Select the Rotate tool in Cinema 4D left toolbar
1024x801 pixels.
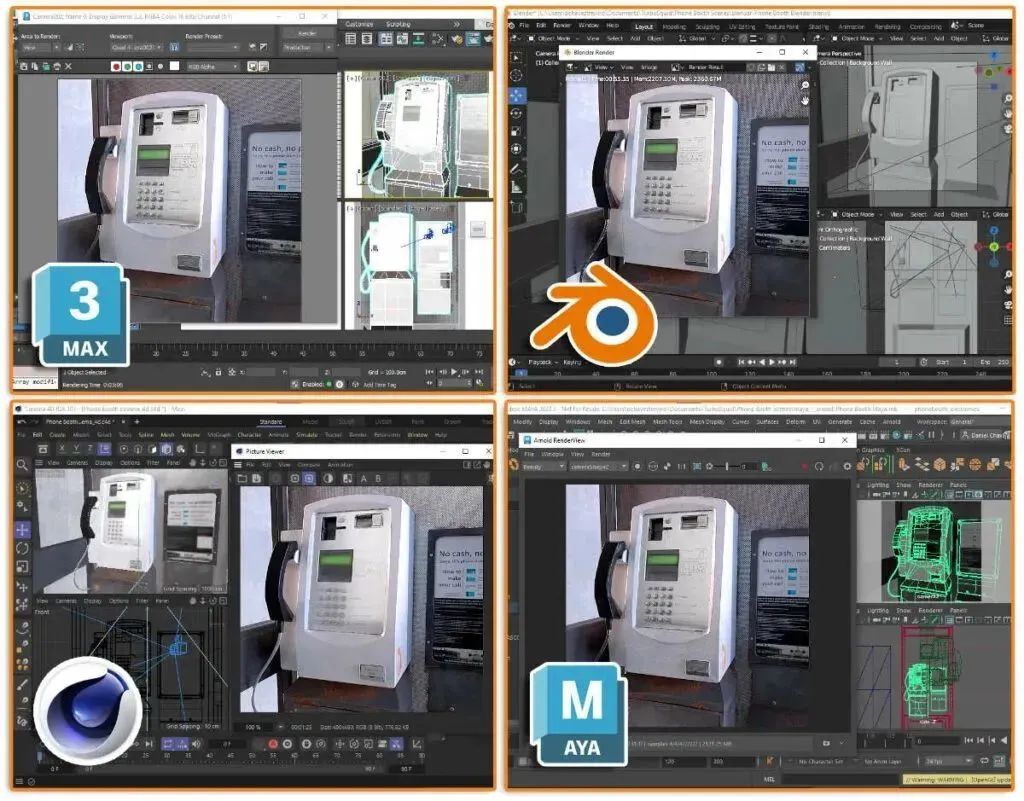coord(22,548)
